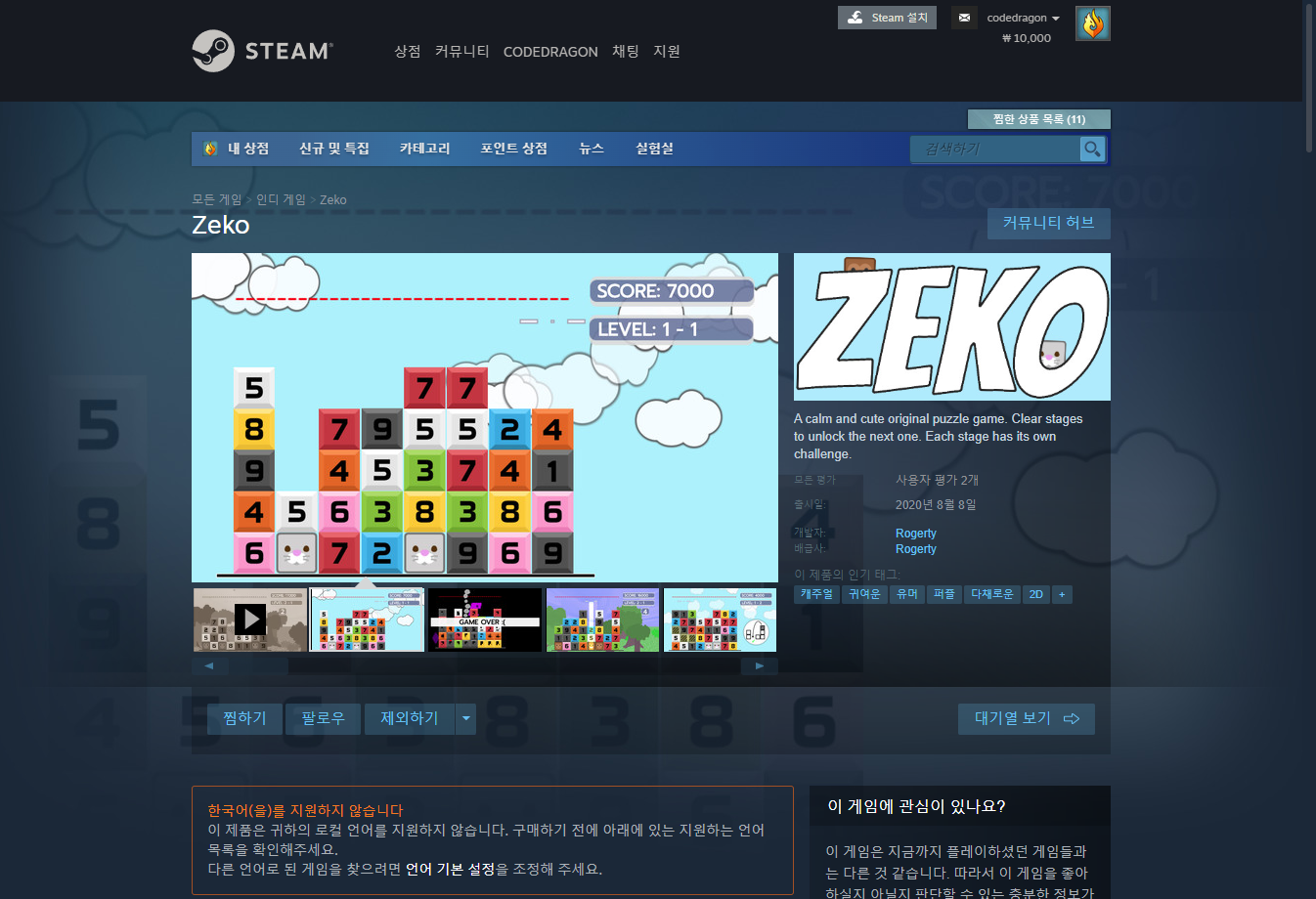Focus the 검색하기 store search field
Screen dimensions: 1316x899
[994, 149]
